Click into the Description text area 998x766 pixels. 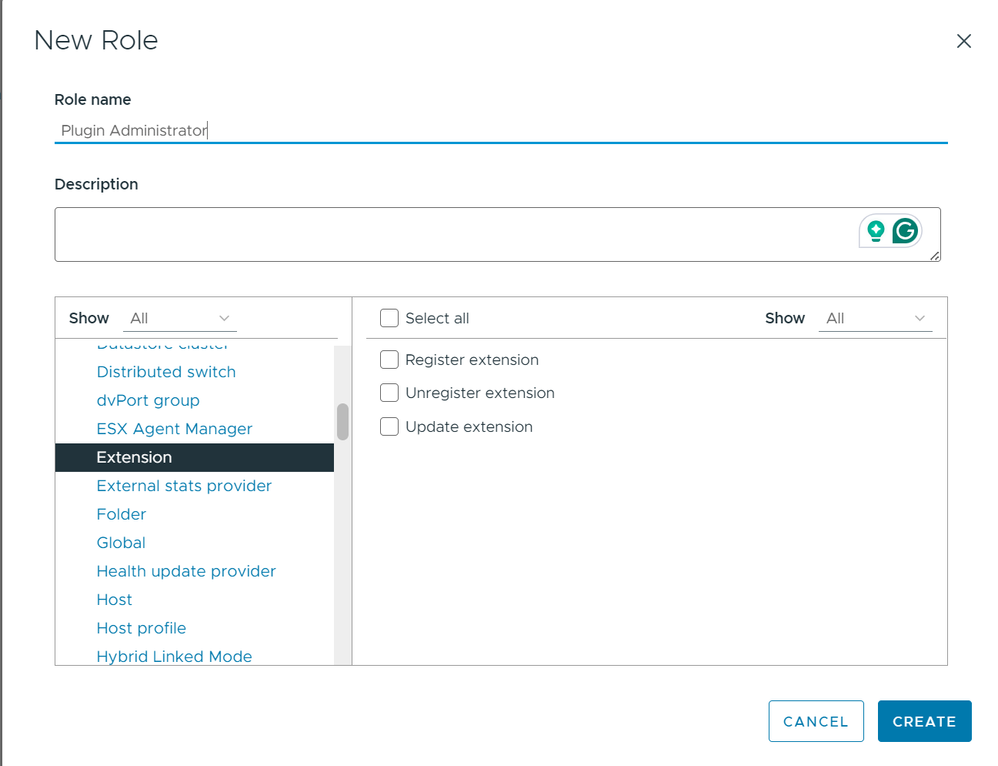coord(450,234)
